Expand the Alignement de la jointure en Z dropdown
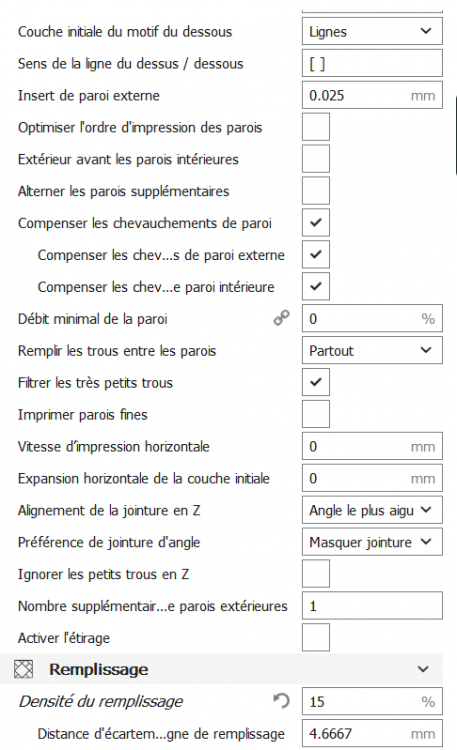 (x=372, y=510)
